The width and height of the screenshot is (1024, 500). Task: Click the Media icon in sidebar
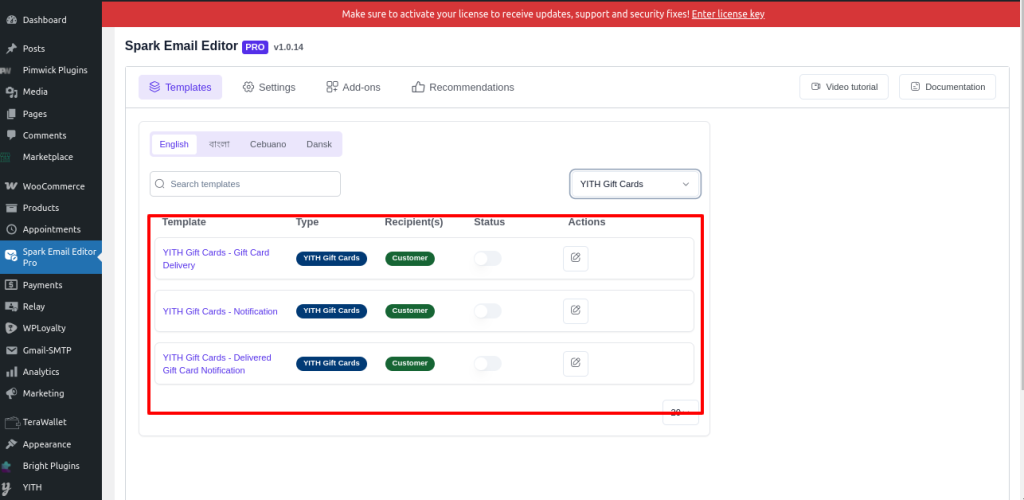coord(11,92)
